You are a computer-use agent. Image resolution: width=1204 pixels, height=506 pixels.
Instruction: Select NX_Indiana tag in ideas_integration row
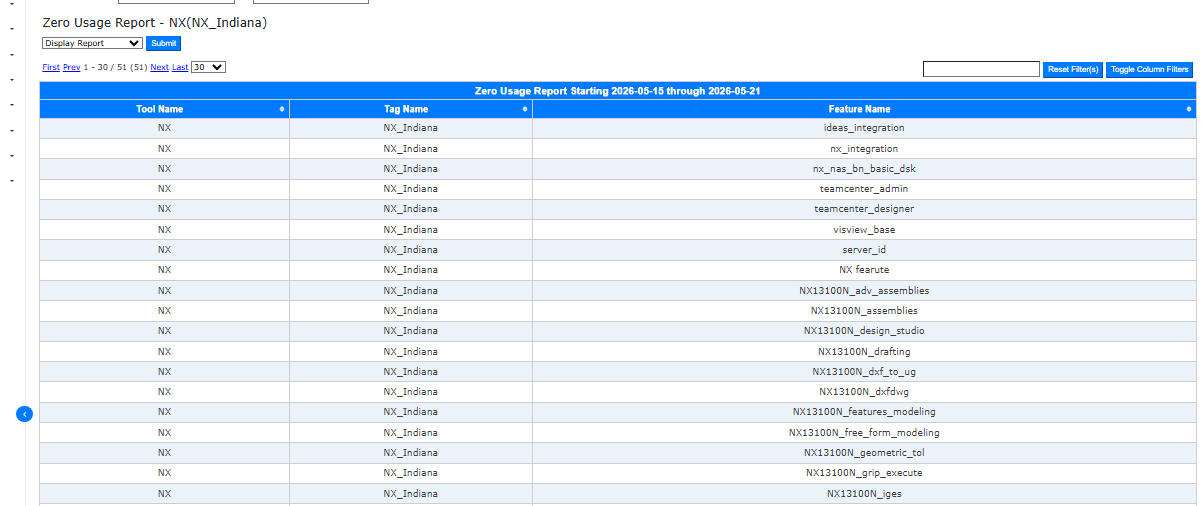(410, 128)
